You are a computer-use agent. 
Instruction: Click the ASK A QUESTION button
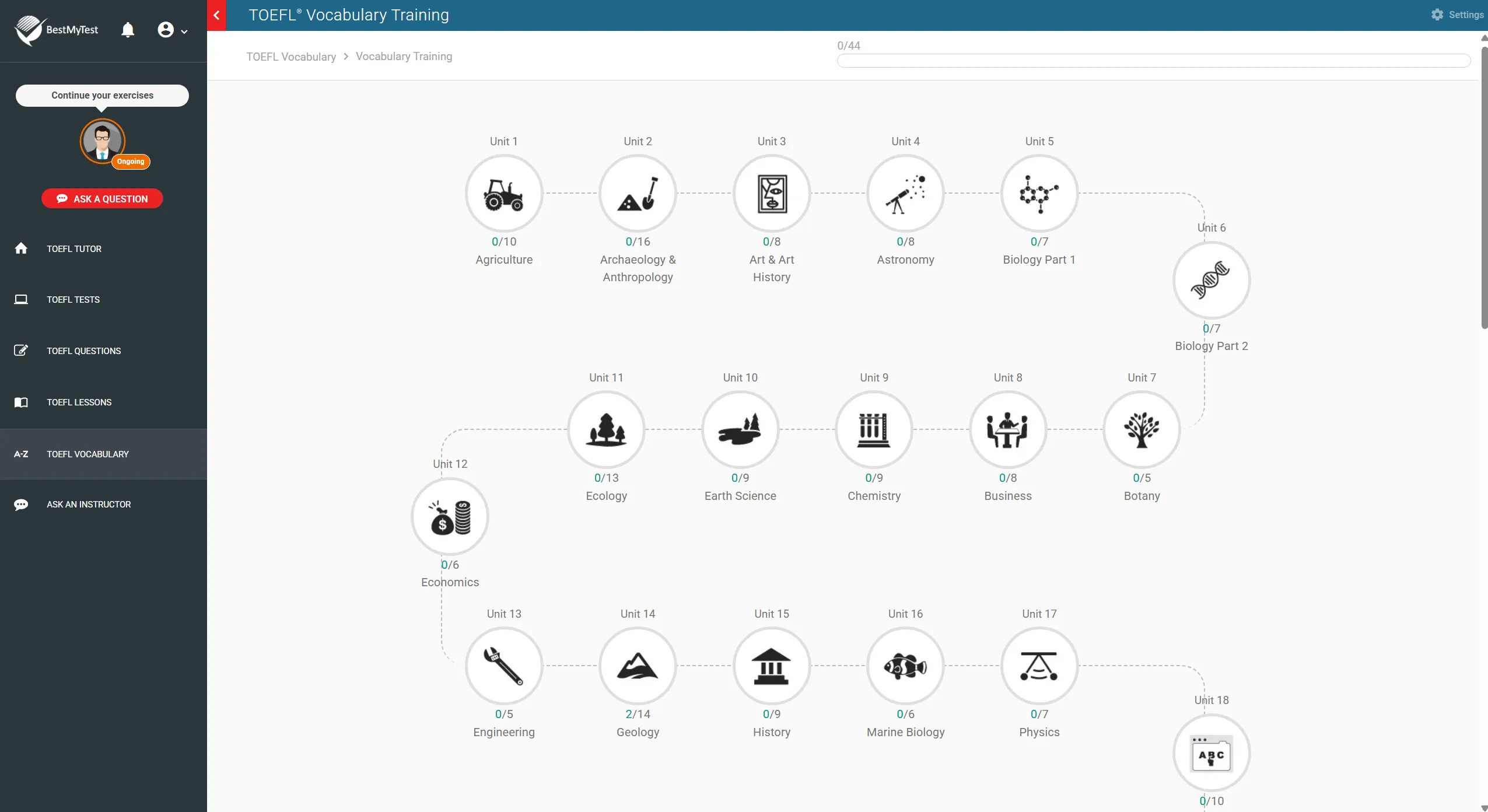pos(102,198)
